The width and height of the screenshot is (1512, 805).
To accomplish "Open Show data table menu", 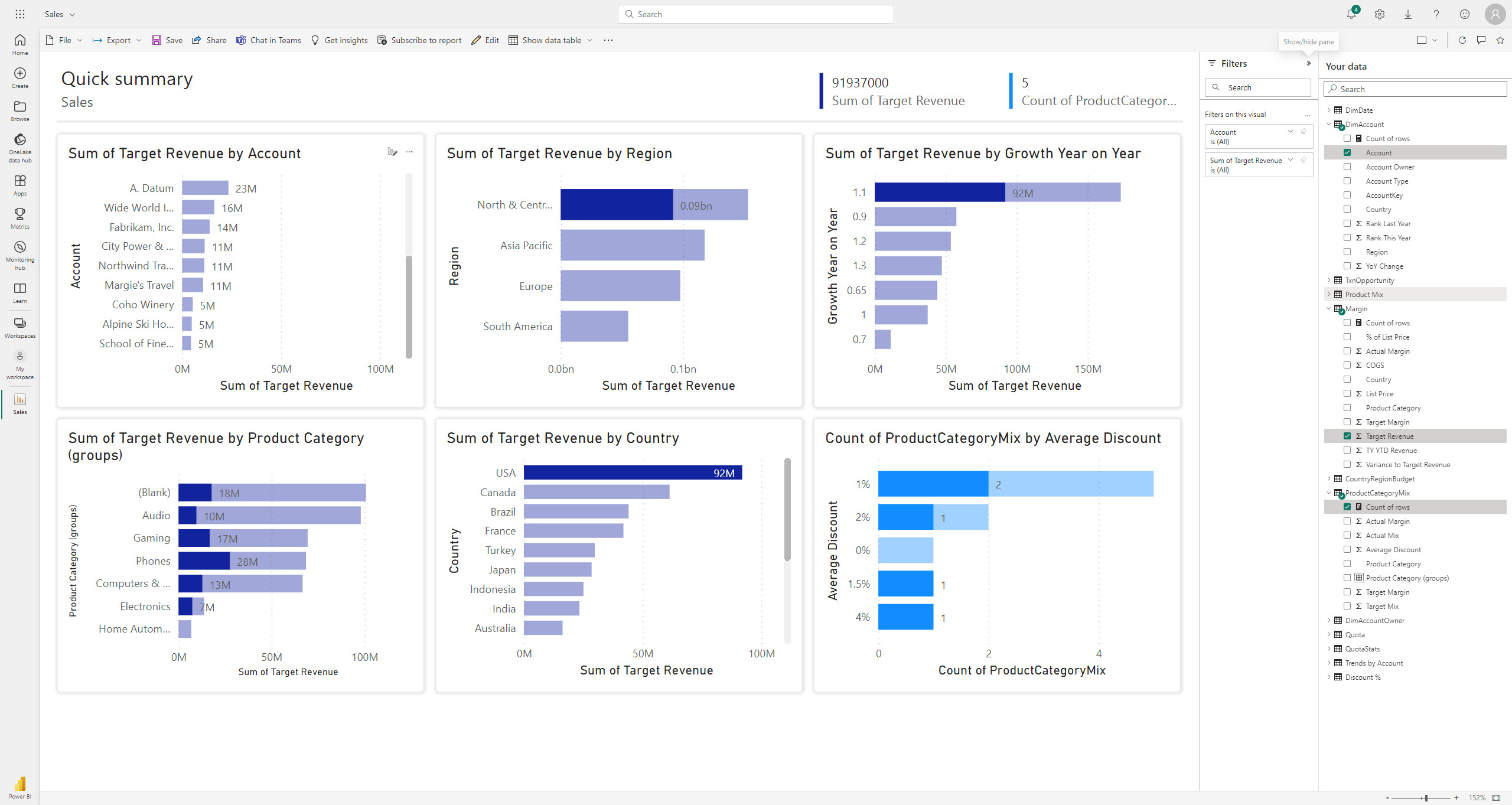I will [550, 40].
